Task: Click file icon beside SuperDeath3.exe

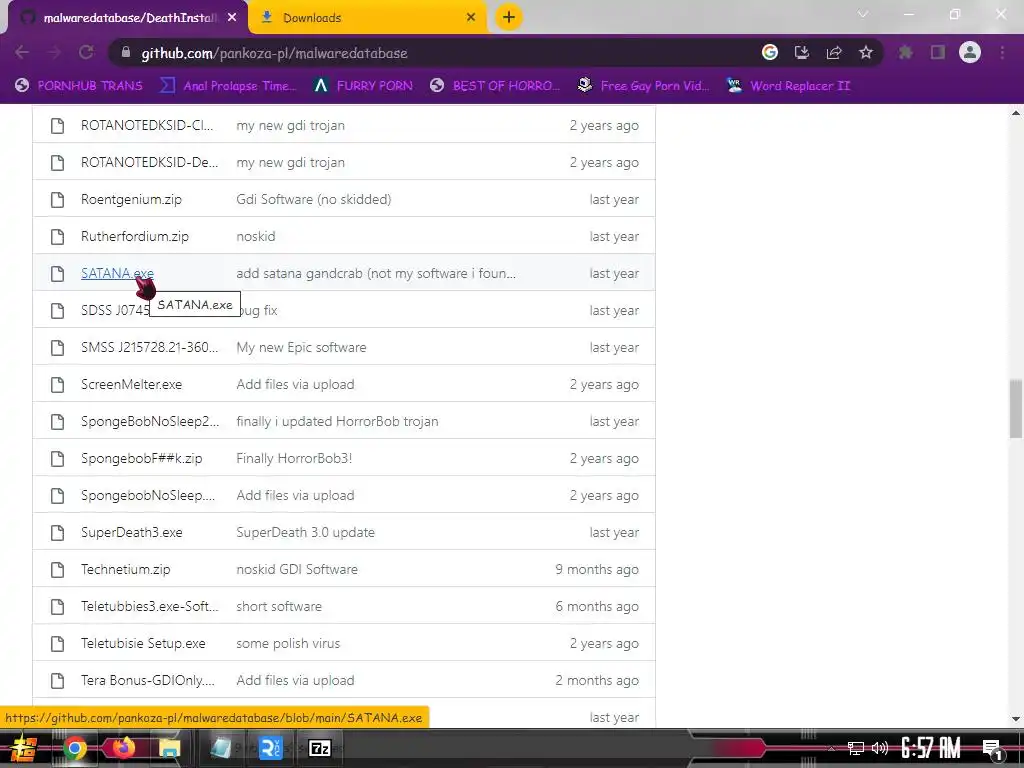Action: point(57,532)
